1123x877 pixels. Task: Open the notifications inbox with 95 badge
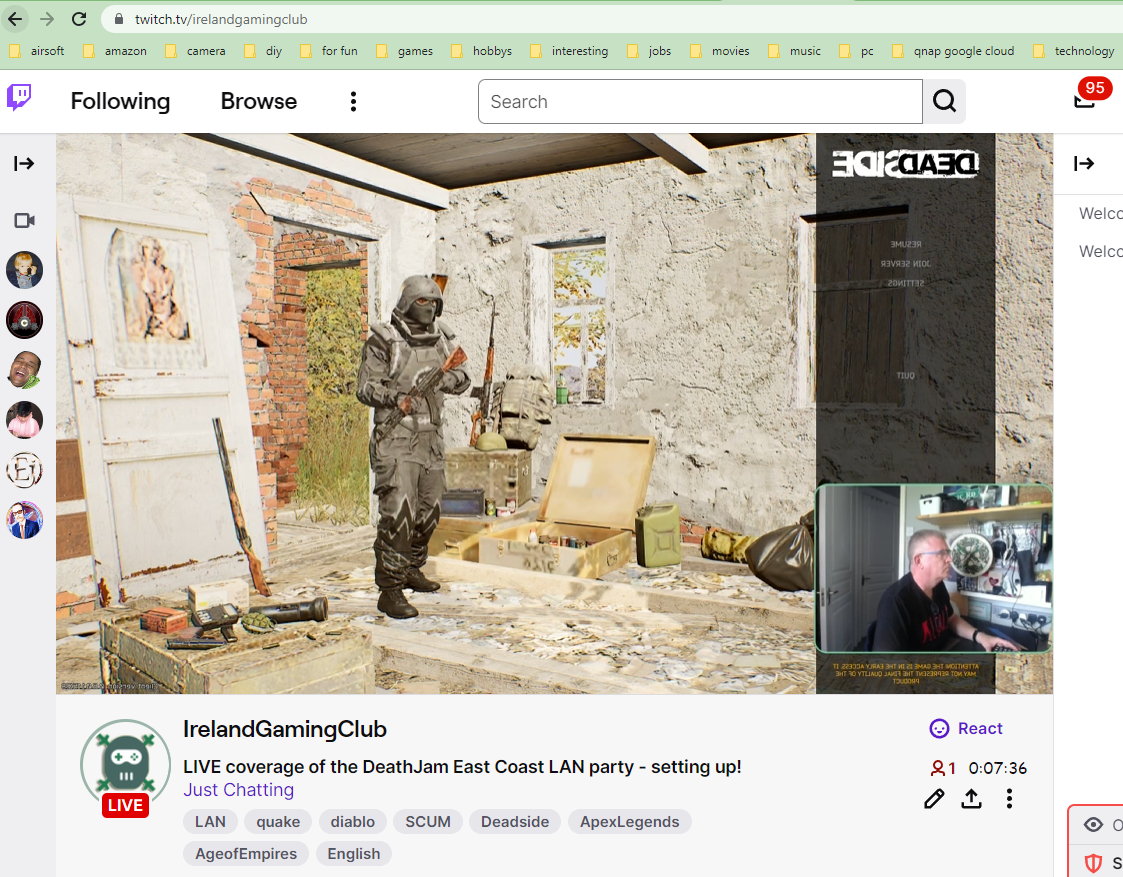click(1085, 99)
